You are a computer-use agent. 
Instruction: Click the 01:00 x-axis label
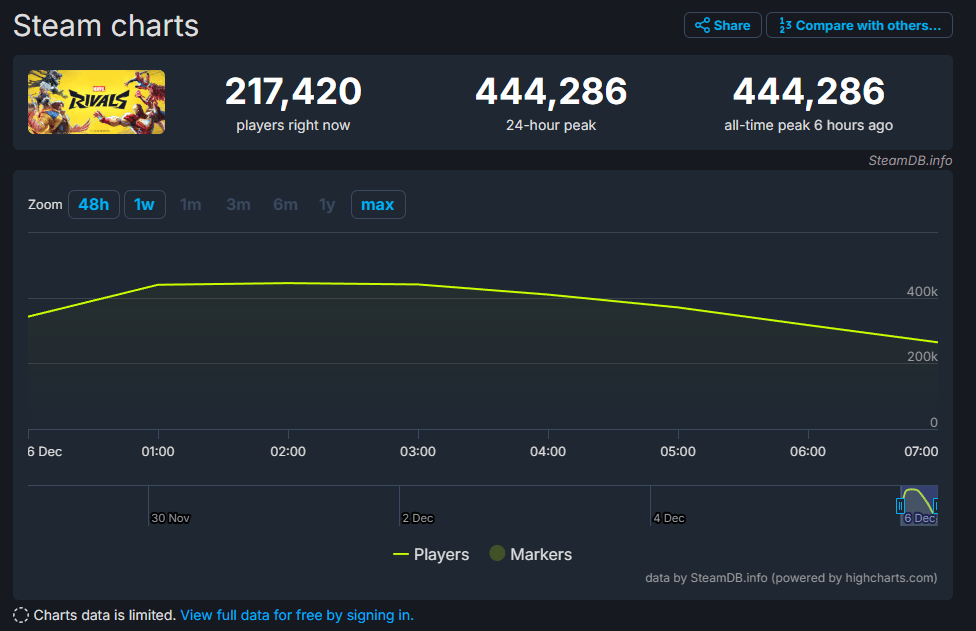158,451
